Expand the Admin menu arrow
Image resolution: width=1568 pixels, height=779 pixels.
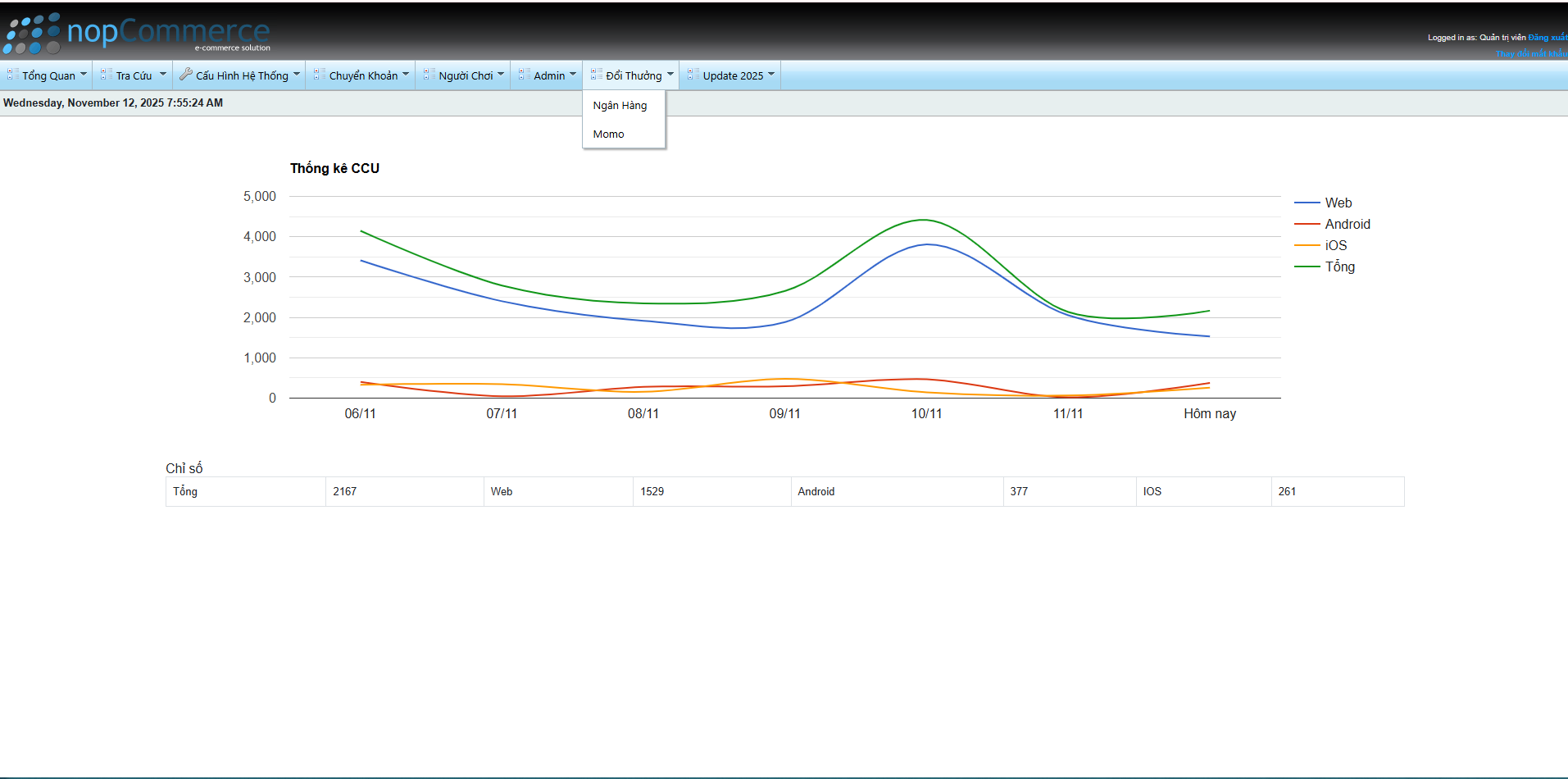click(x=573, y=75)
